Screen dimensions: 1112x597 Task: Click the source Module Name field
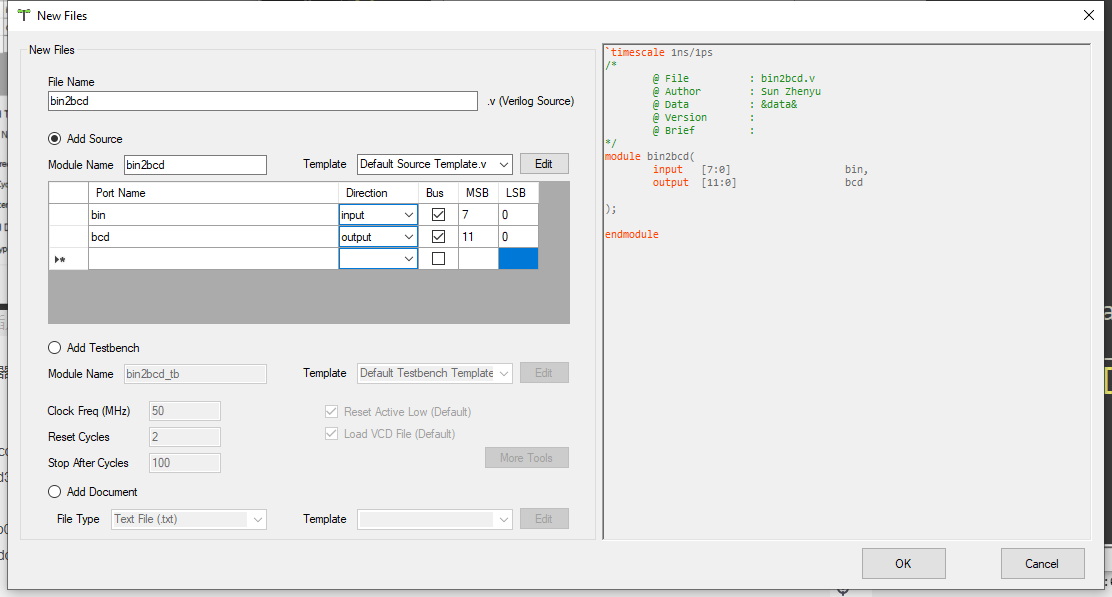[196, 164]
